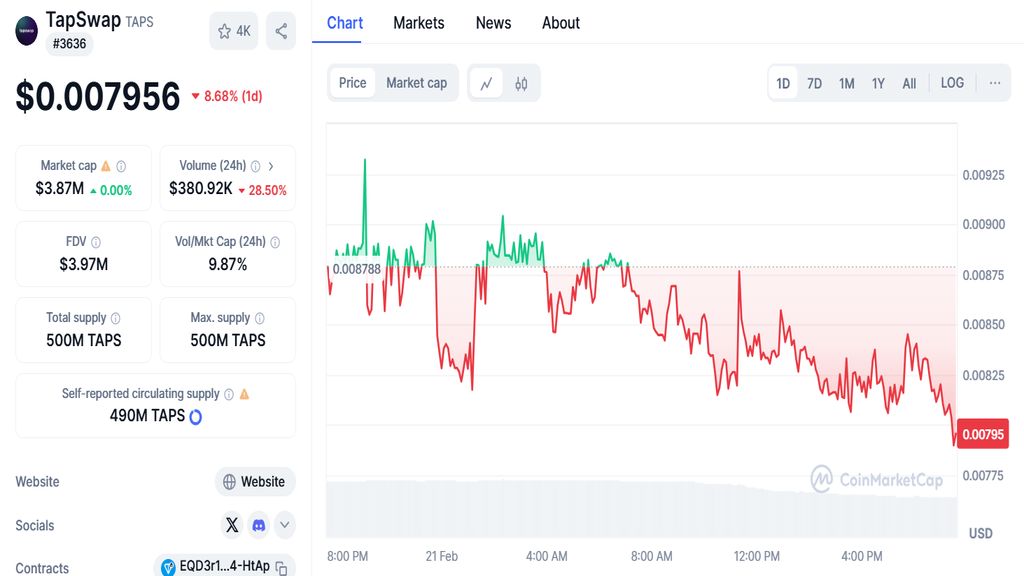Click the Website button
The width and height of the screenshot is (1024, 576).
(x=255, y=482)
